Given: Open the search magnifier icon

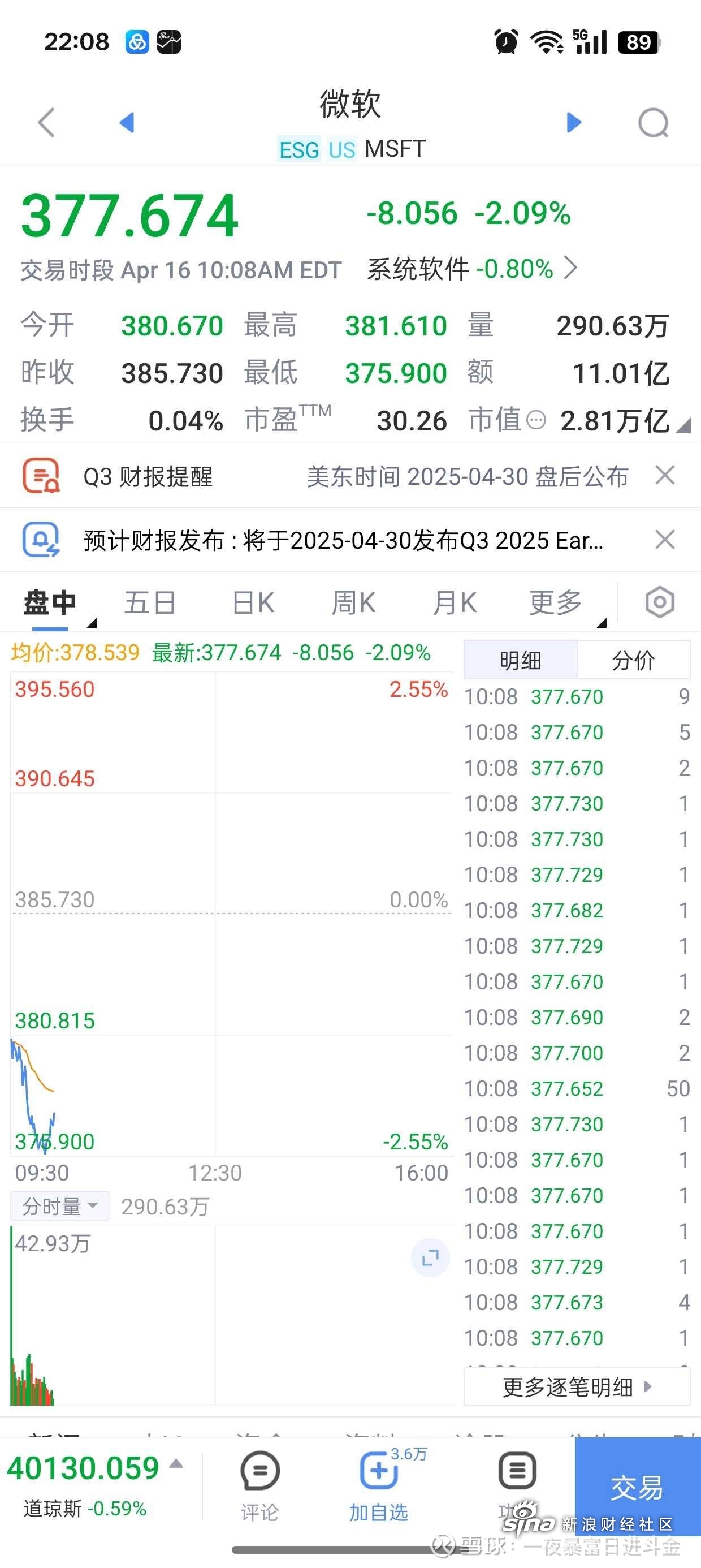Looking at the screenshot, I should point(654,123).
